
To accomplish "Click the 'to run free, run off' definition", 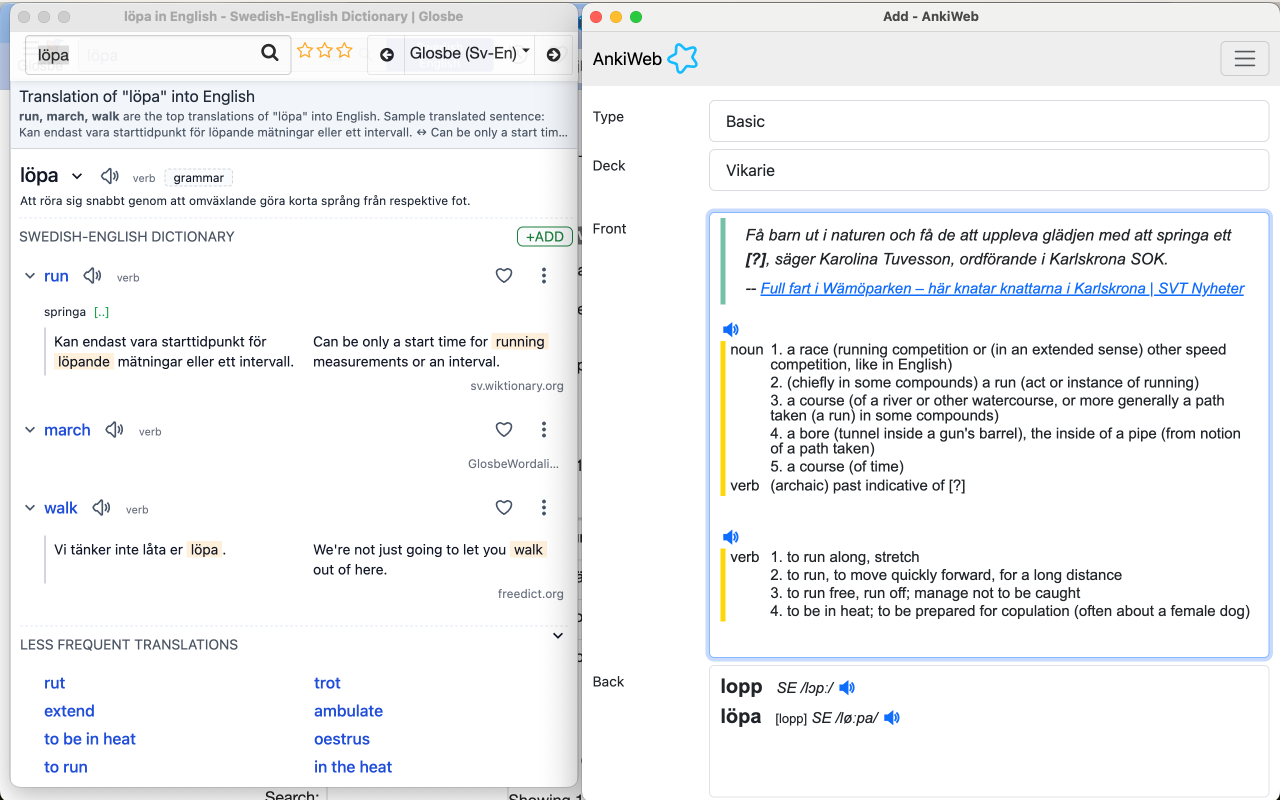I will point(926,593).
